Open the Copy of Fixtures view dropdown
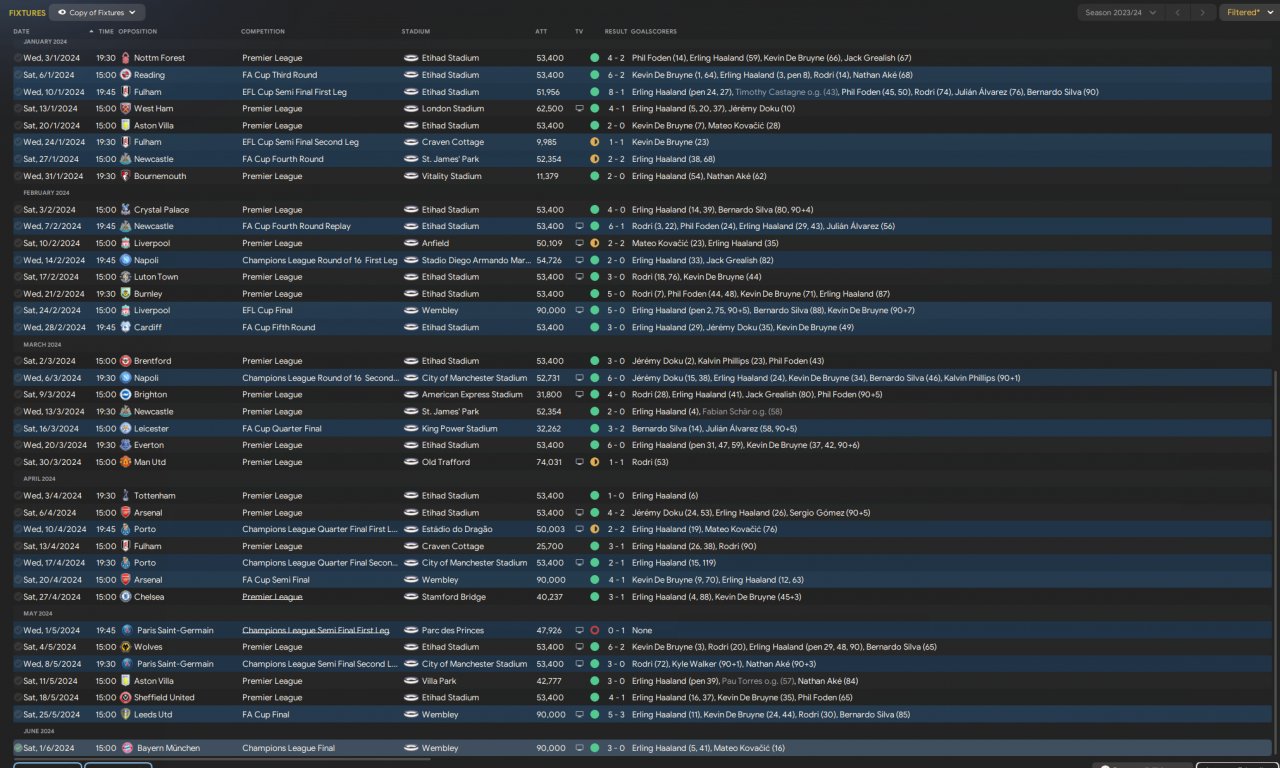Viewport: 1280px width, 768px height. click(96, 13)
